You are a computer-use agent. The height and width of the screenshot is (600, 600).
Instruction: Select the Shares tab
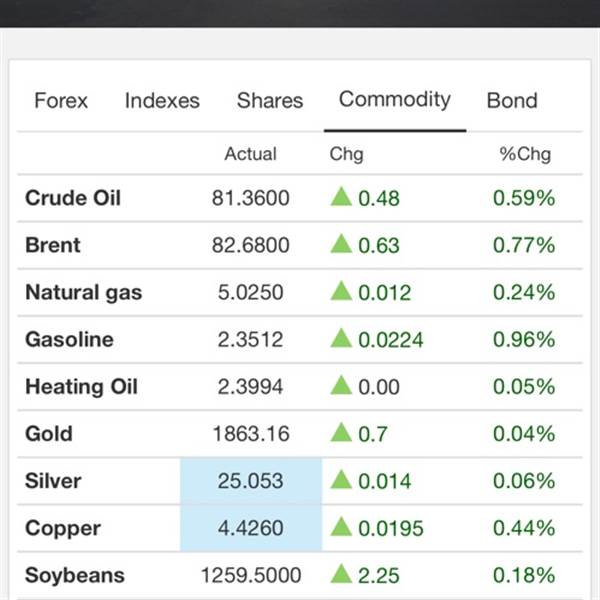click(270, 101)
